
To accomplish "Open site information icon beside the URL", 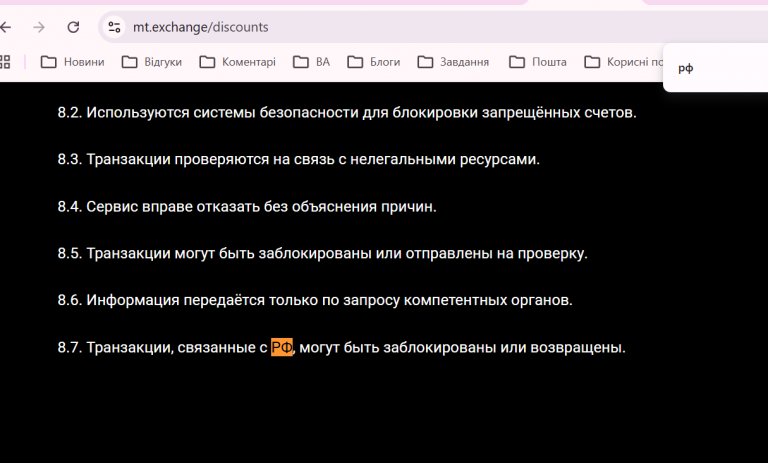I will click(x=114, y=27).
